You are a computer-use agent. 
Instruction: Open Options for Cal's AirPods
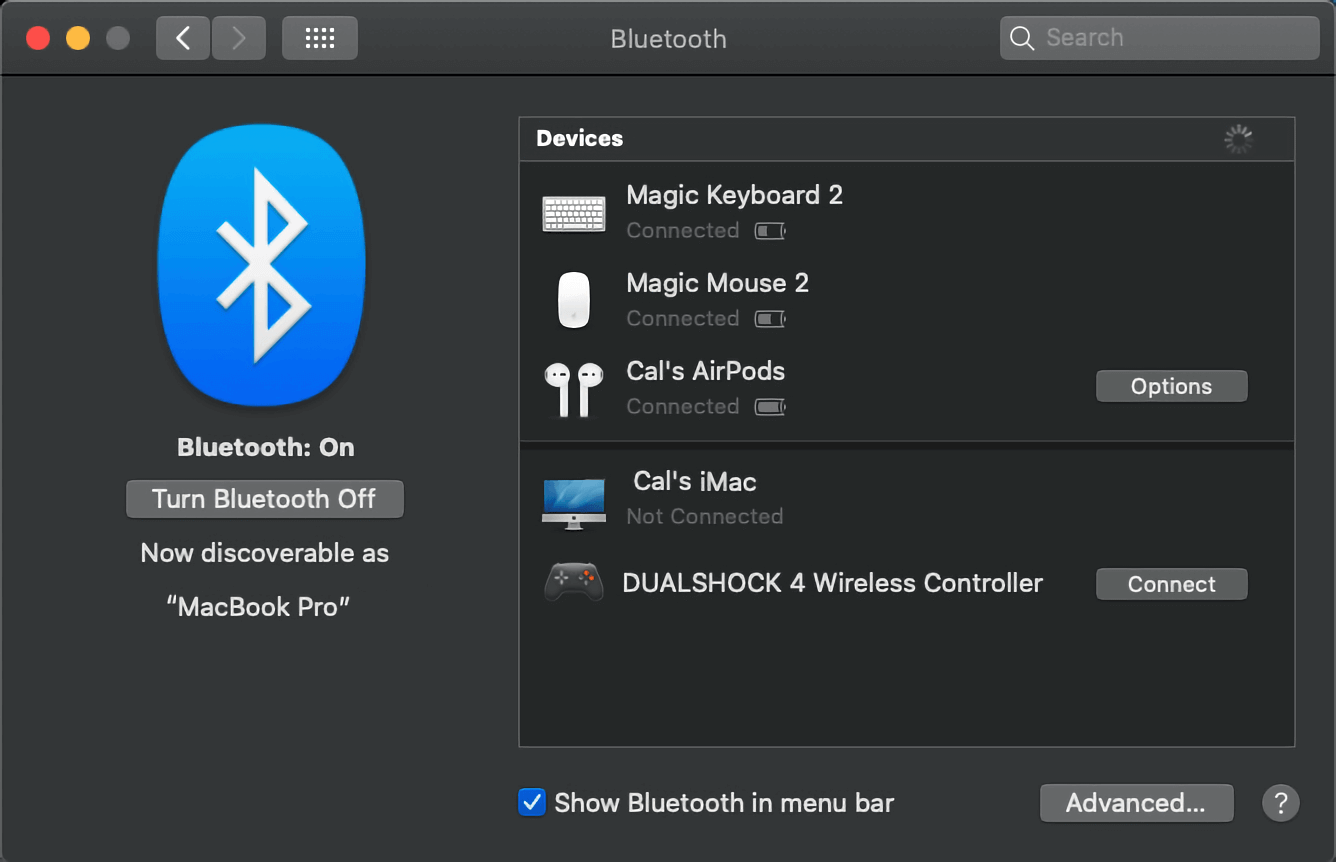tap(1171, 386)
